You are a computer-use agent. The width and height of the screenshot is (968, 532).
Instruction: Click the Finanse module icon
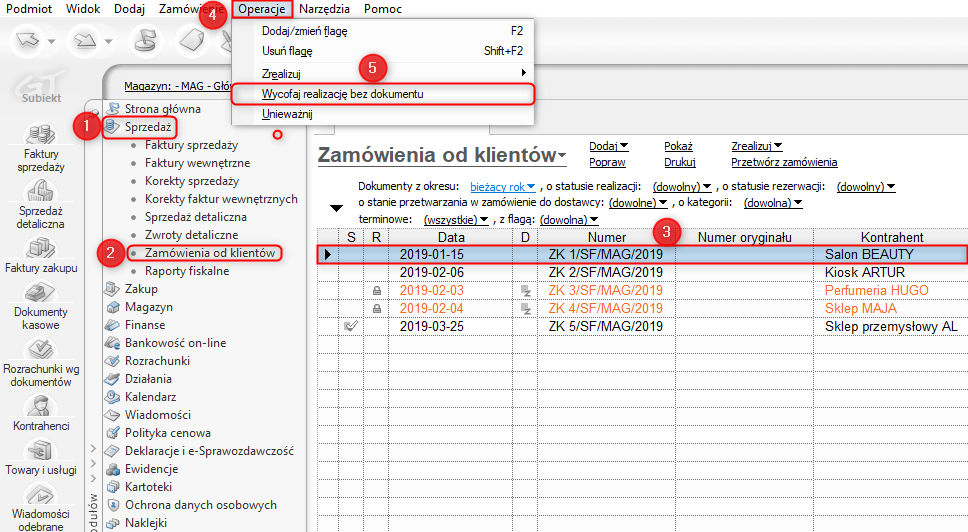(x=112, y=325)
